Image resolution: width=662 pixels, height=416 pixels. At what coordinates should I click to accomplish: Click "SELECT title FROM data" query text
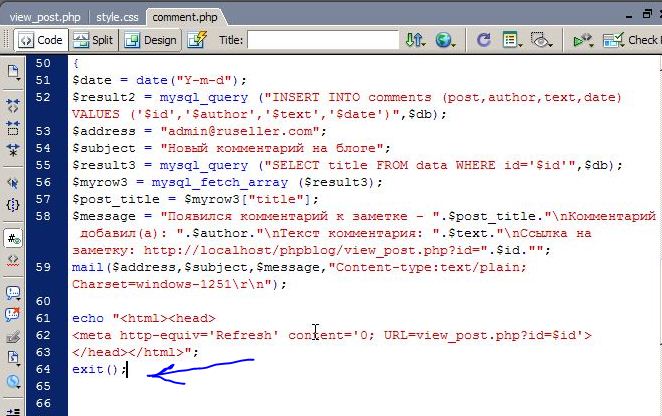coord(360,165)
